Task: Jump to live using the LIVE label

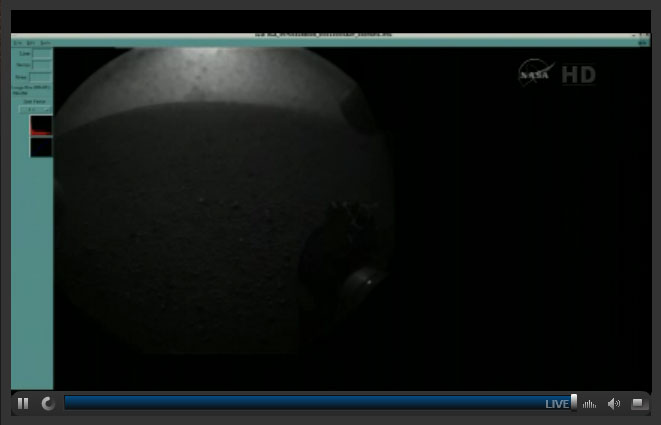Action: coord(556,403)
